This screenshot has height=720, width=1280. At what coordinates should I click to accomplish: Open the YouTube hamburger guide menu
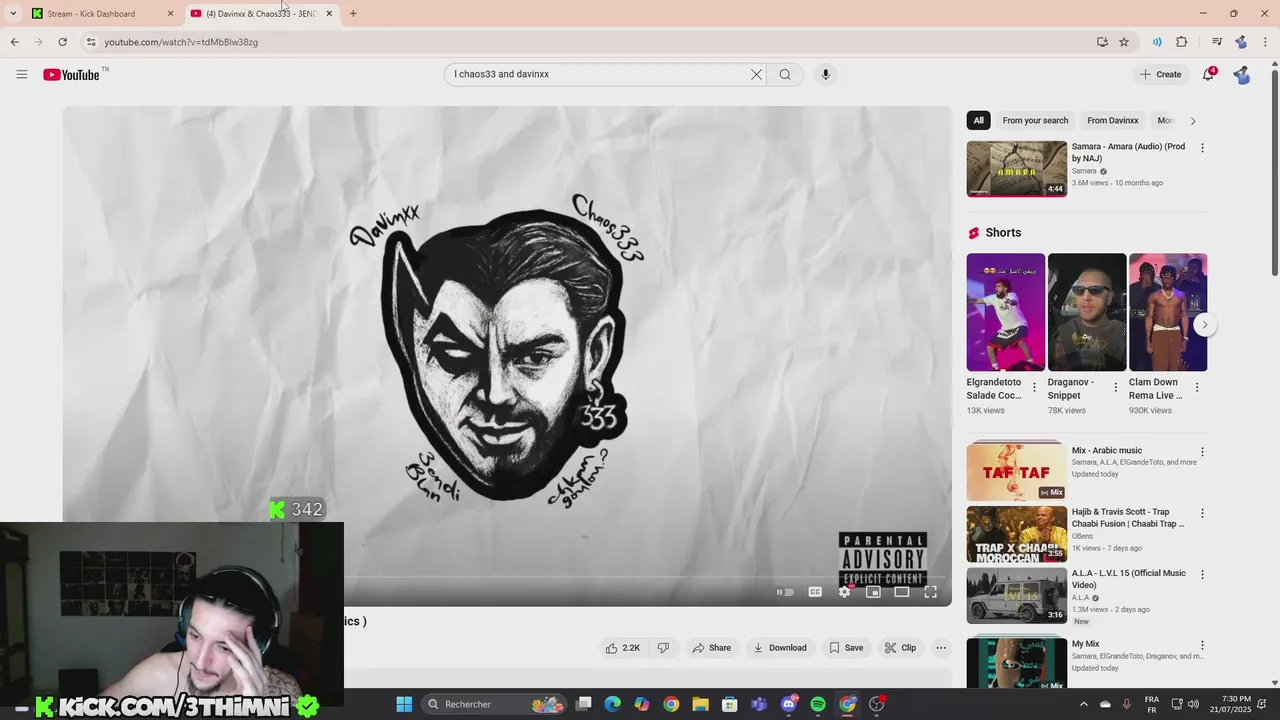pyautogui.click(x=21, y=74)
